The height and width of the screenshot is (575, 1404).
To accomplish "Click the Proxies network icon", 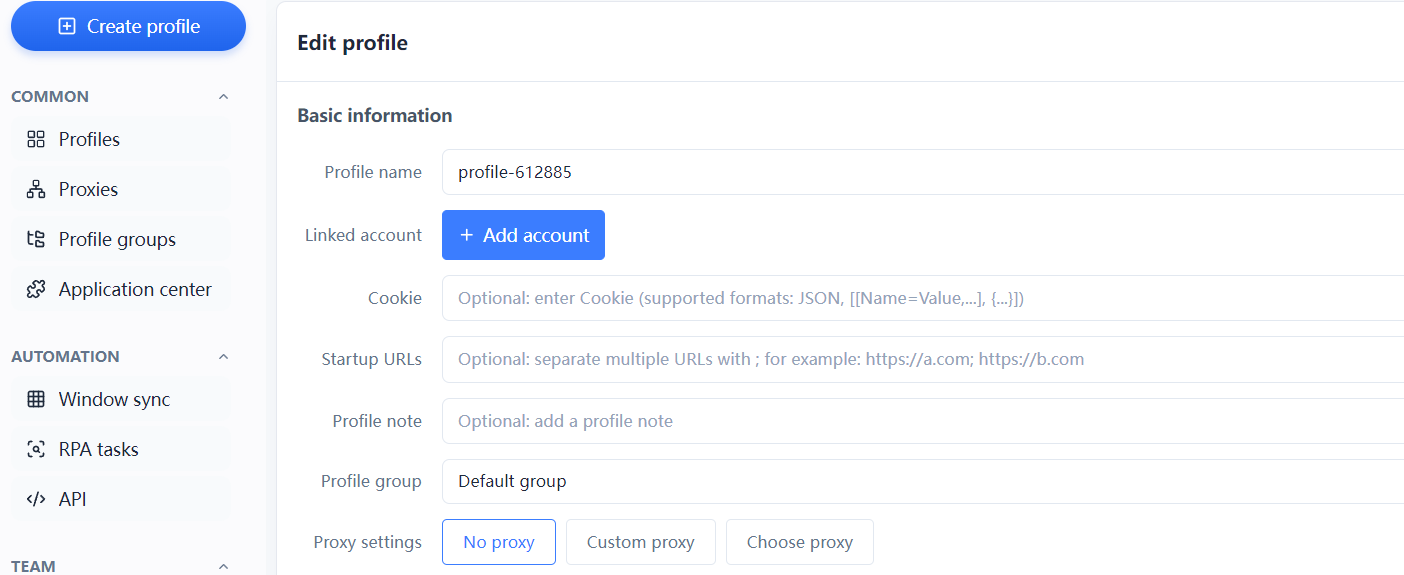I will pyautogui.click(x=36, y=189).
